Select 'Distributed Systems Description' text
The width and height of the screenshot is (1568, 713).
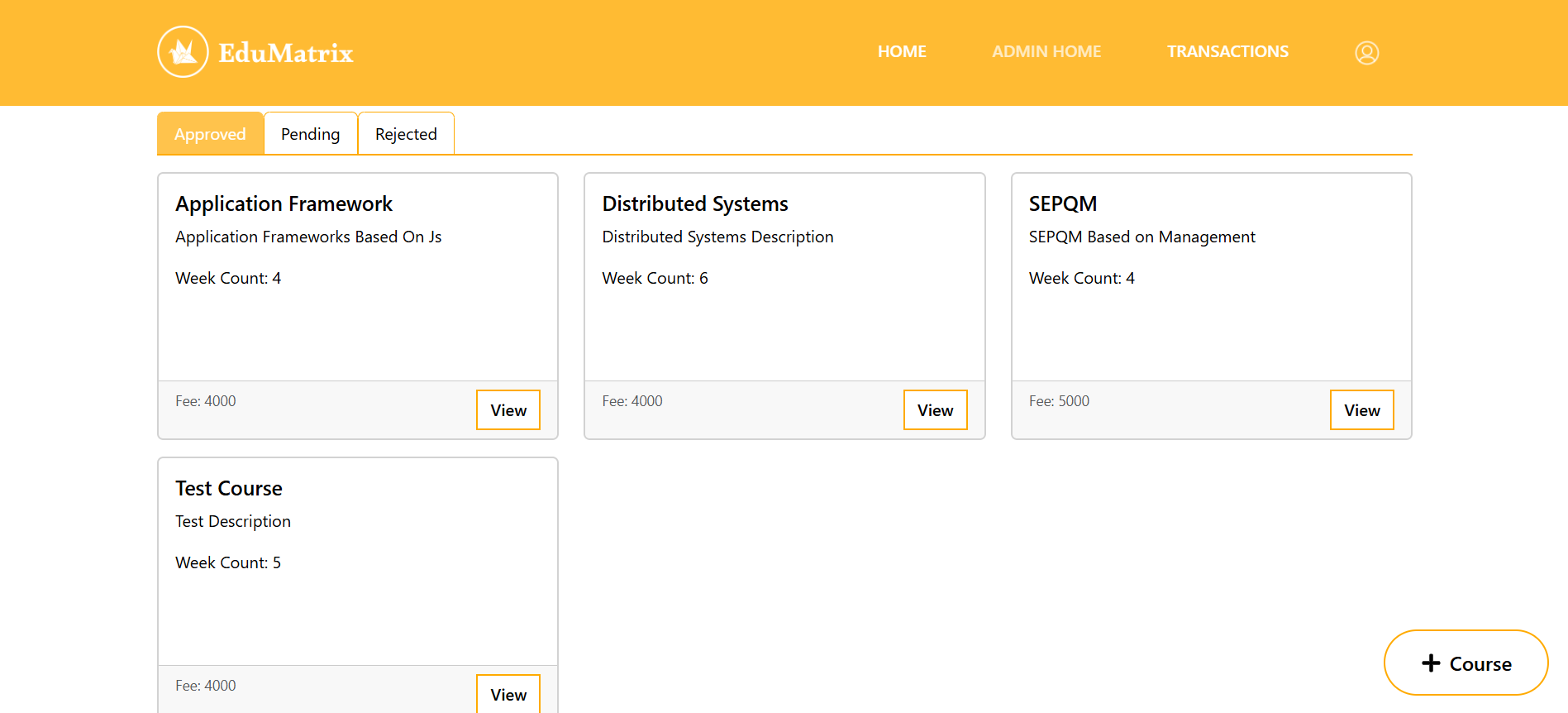pyautogui.click(x=717, y=237)
